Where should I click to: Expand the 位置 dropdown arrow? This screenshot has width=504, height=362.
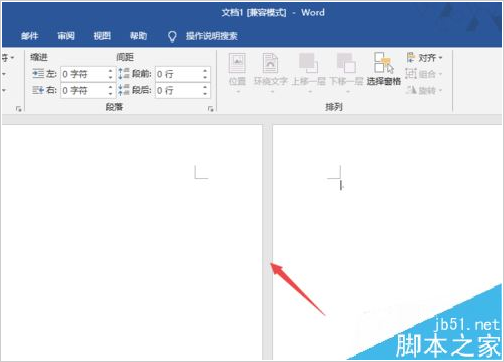pos(238,91)
